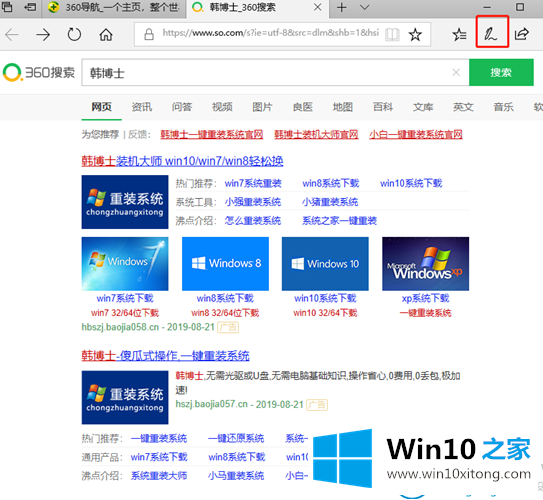543x500 pixels.
Task: Click the Forward navigation arrow
Action: coord(43,35)
